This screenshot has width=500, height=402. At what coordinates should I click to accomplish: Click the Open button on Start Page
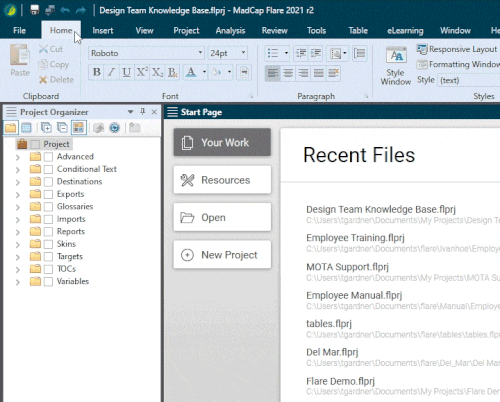222,217
